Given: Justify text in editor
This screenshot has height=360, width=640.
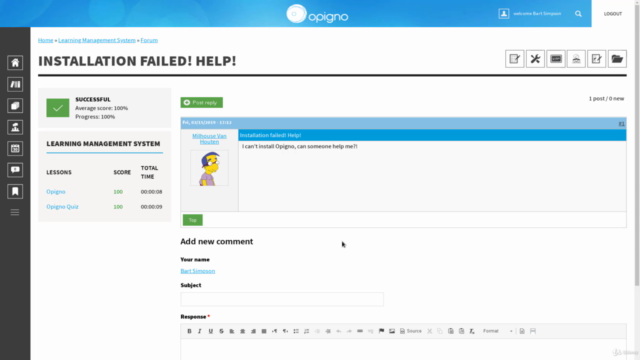Looking at the screenshot, I should (x=264, y=331).
